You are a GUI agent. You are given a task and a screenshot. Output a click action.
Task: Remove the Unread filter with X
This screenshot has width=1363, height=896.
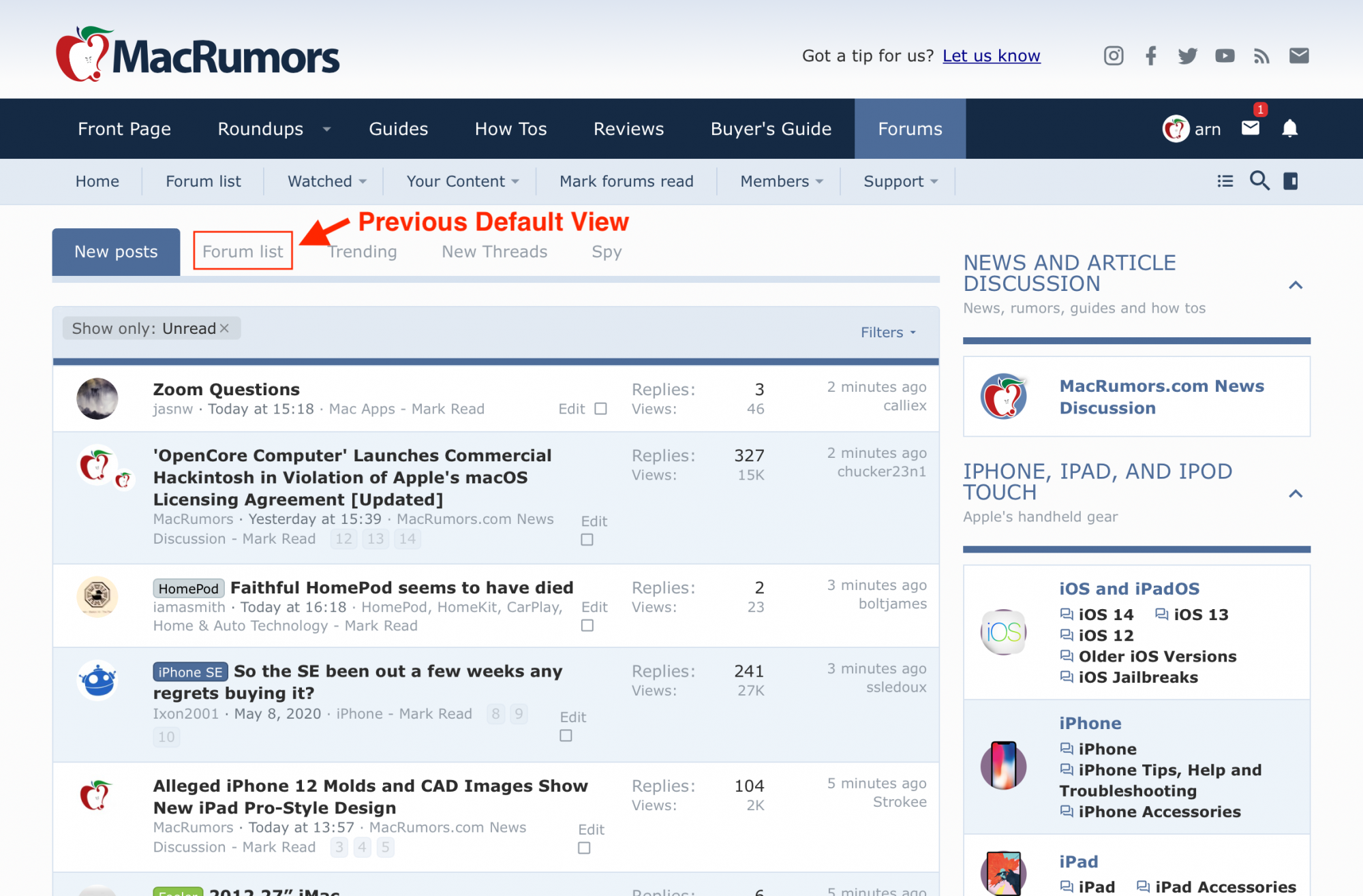pos(224,328)
